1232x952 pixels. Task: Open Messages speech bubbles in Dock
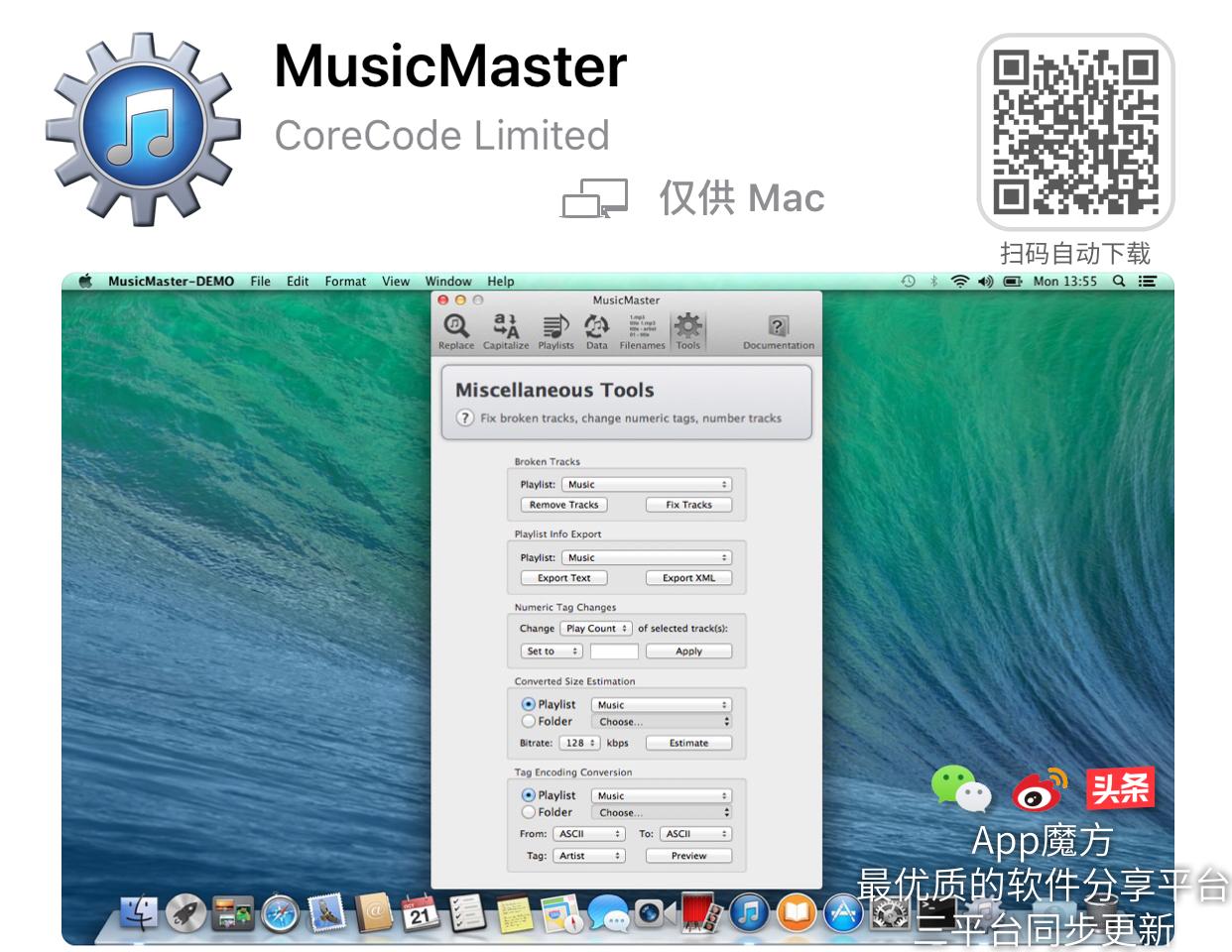coord(608,913)
